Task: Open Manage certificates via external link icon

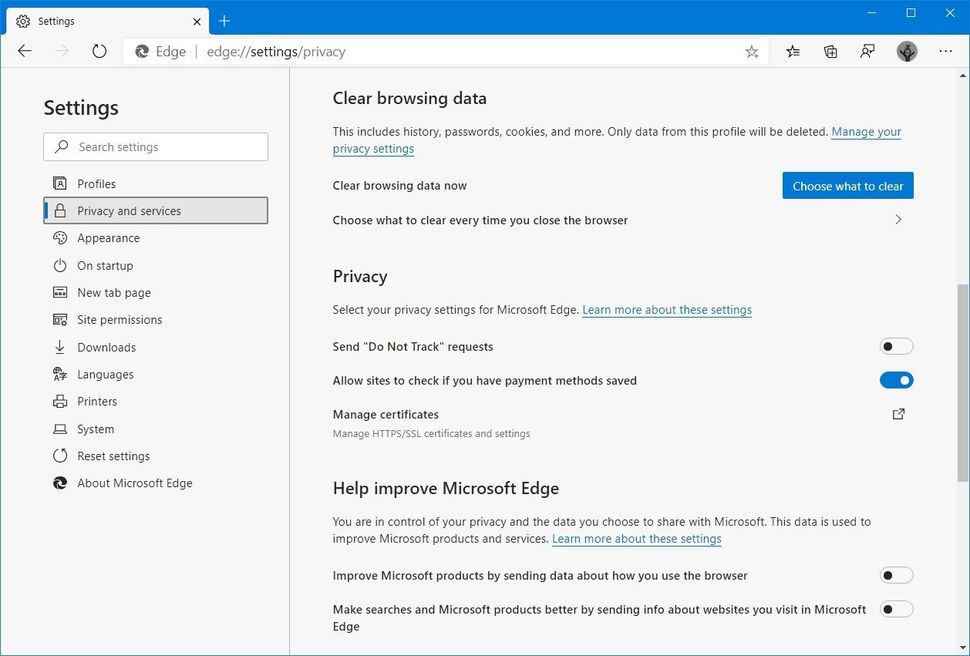Action: [898, 413]
